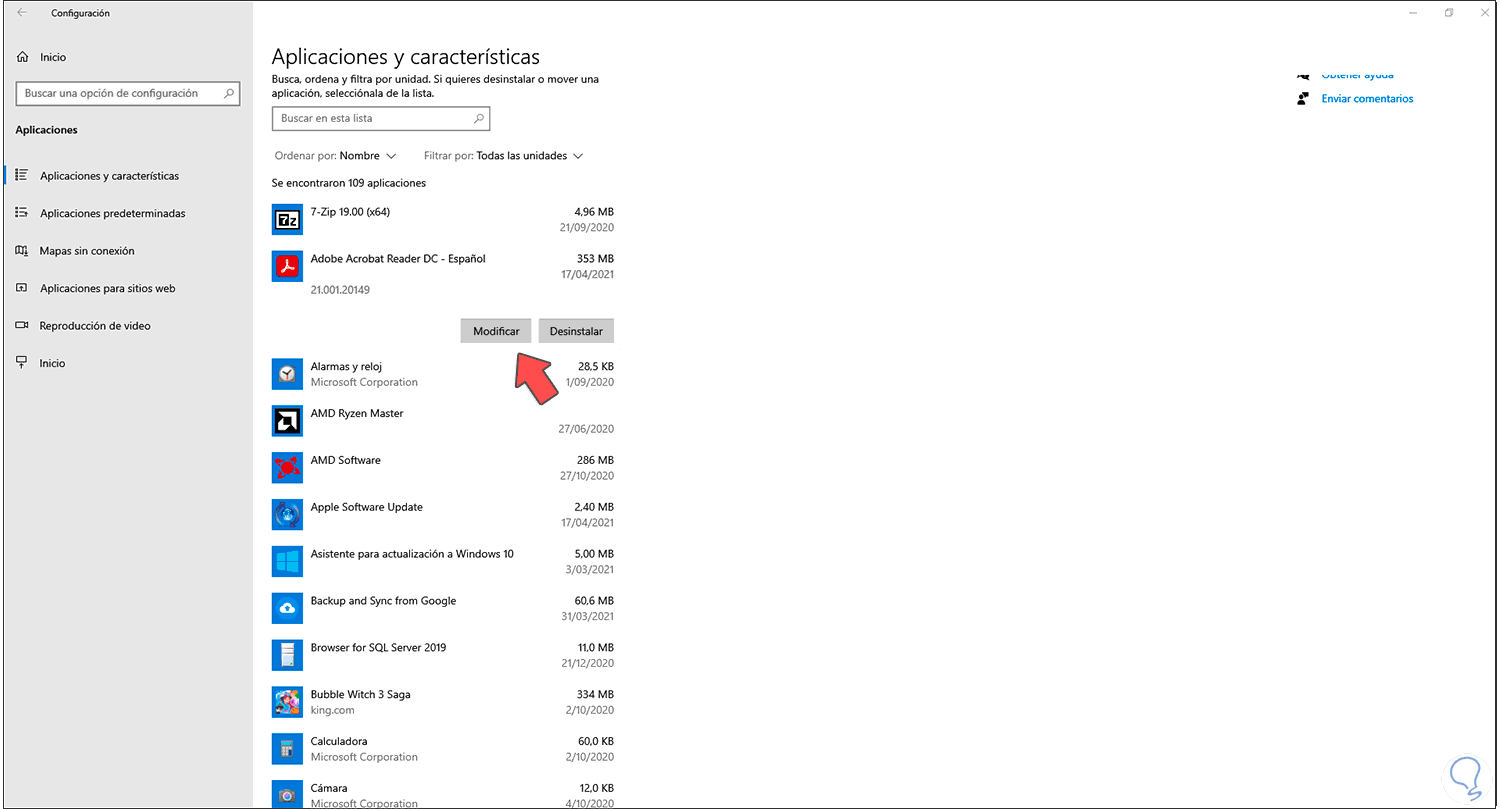Click the Aplicaciones sidebar section title

coord(46,130)
